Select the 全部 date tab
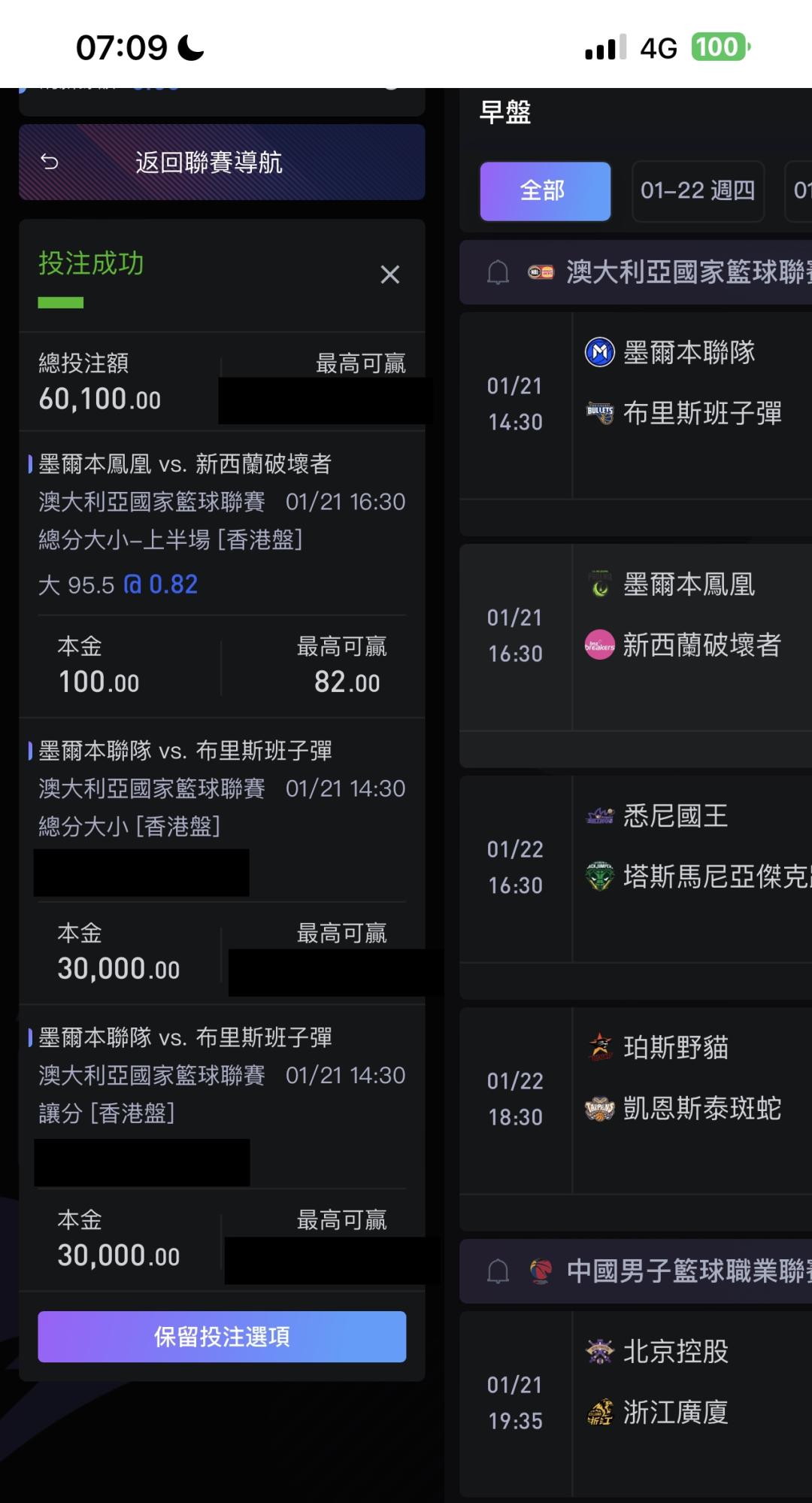Screen dimensions: 812x1503 tap(545, 191)
